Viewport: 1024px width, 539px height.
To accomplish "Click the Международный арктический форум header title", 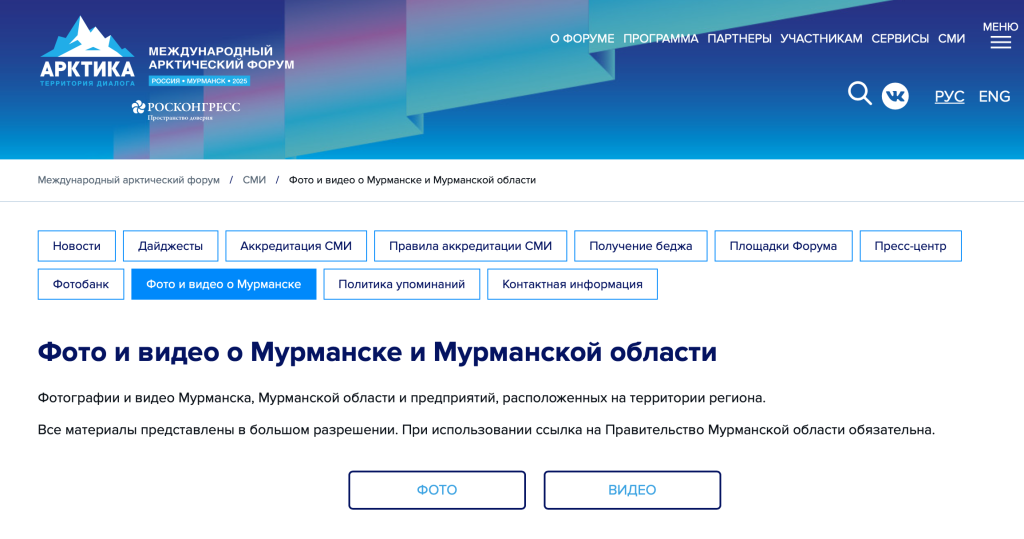I will click(x=221, y=57).
